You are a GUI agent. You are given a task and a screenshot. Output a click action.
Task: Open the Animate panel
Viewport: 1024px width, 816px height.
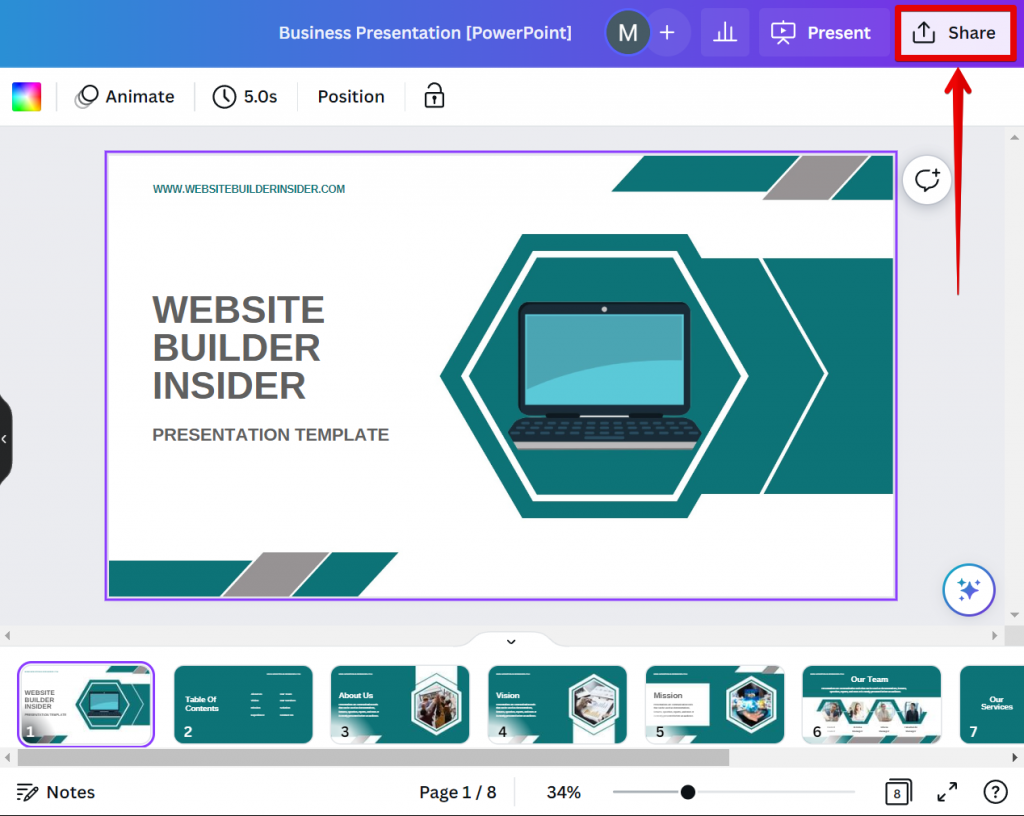(x=127, y=96)
